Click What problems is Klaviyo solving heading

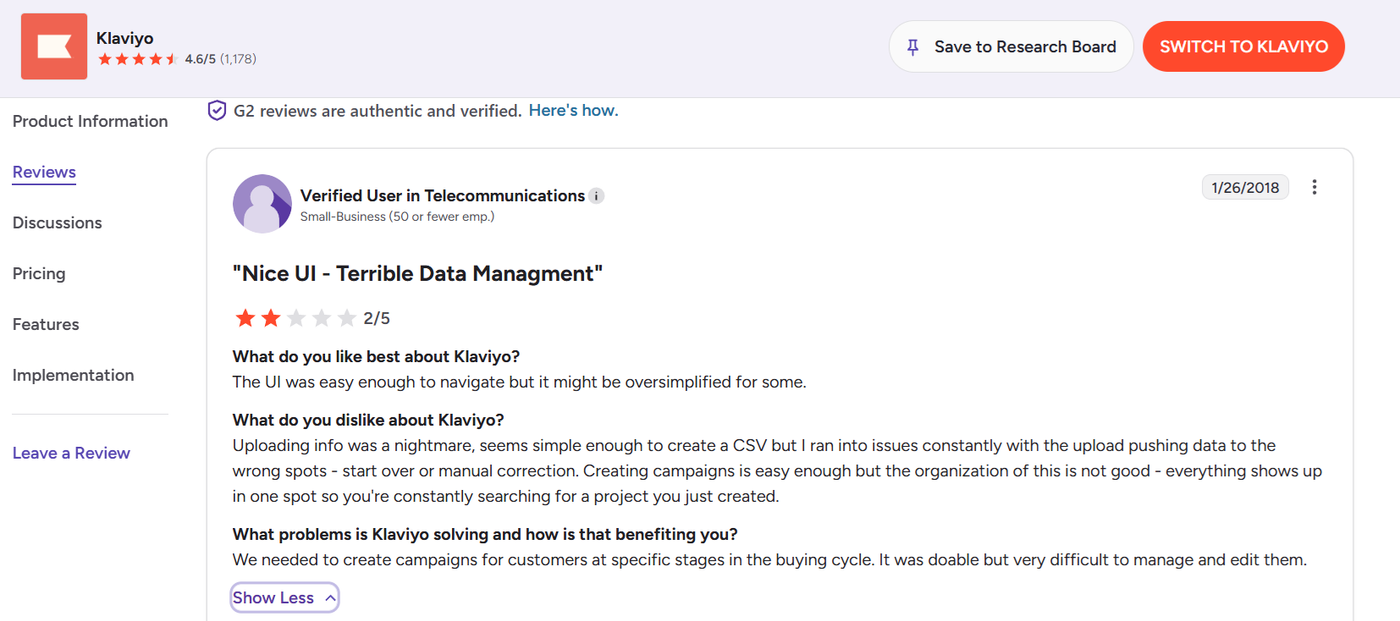tap(485, 534)
